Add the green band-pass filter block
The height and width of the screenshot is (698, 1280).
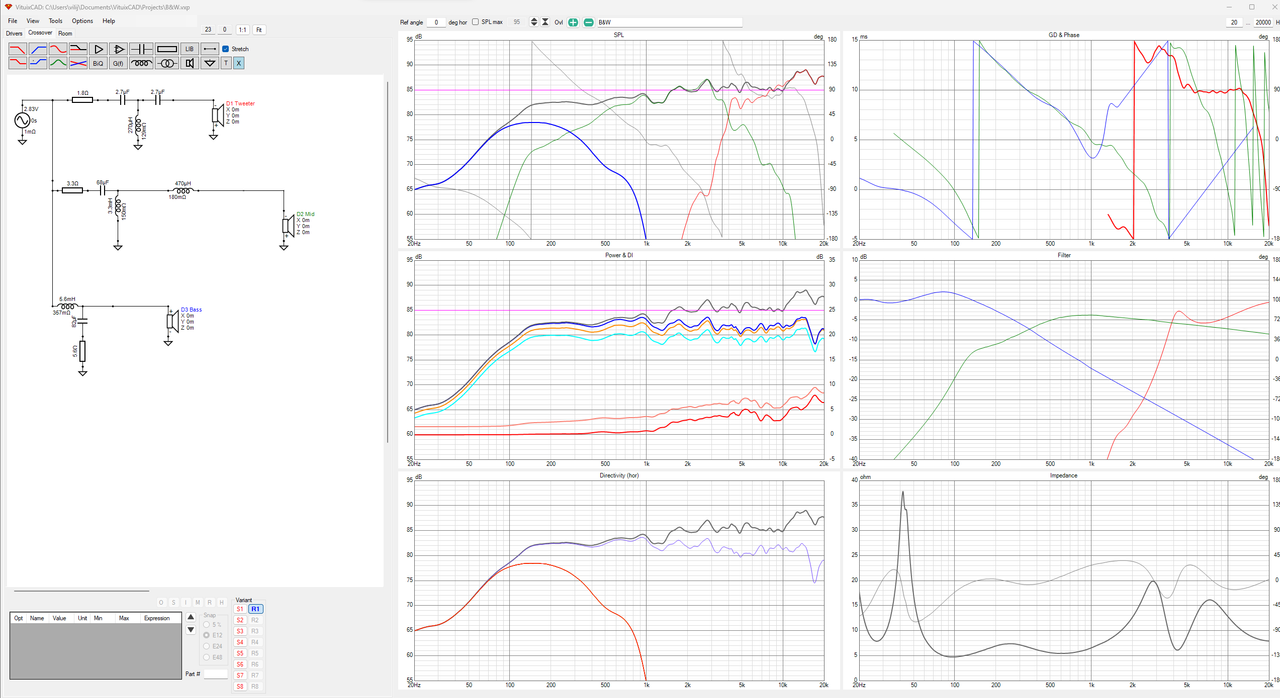pos(60,63)
